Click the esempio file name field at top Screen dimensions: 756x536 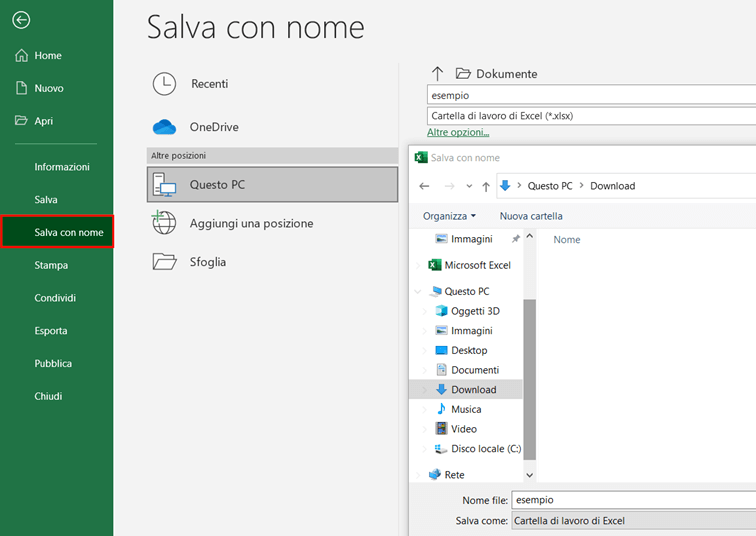[591, 95]
